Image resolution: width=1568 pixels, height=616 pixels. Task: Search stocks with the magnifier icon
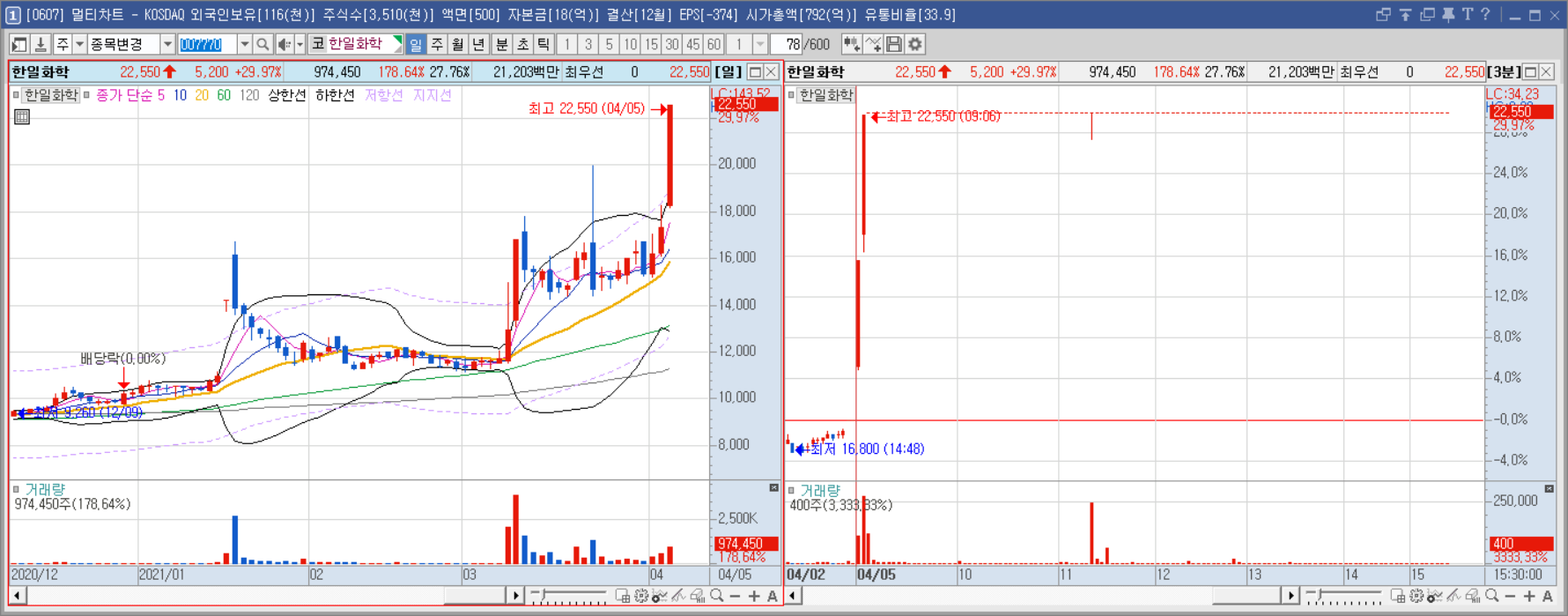coord(263,44)
